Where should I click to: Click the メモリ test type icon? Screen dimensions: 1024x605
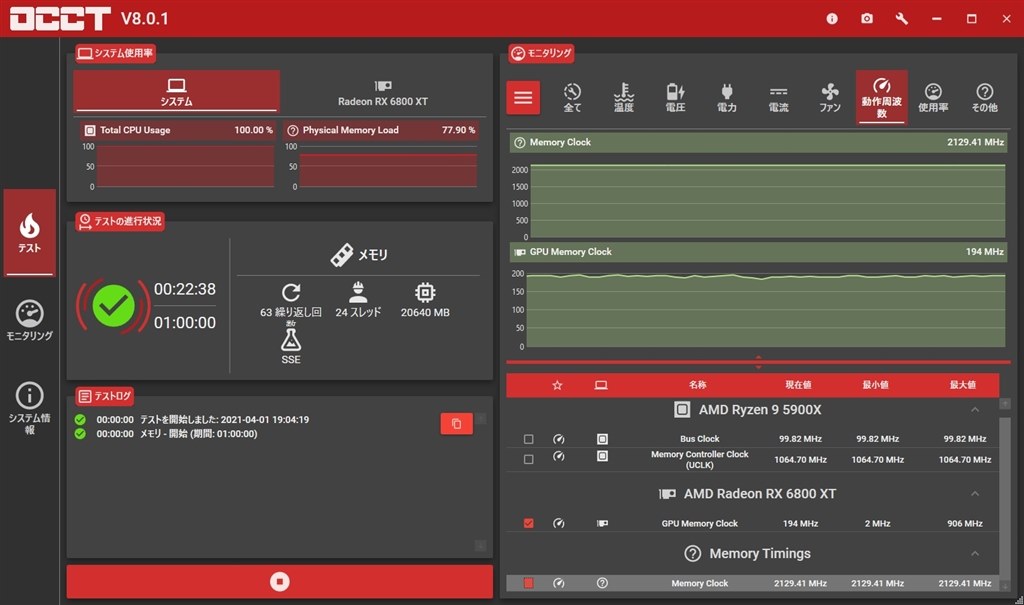[x=342, y=255]
